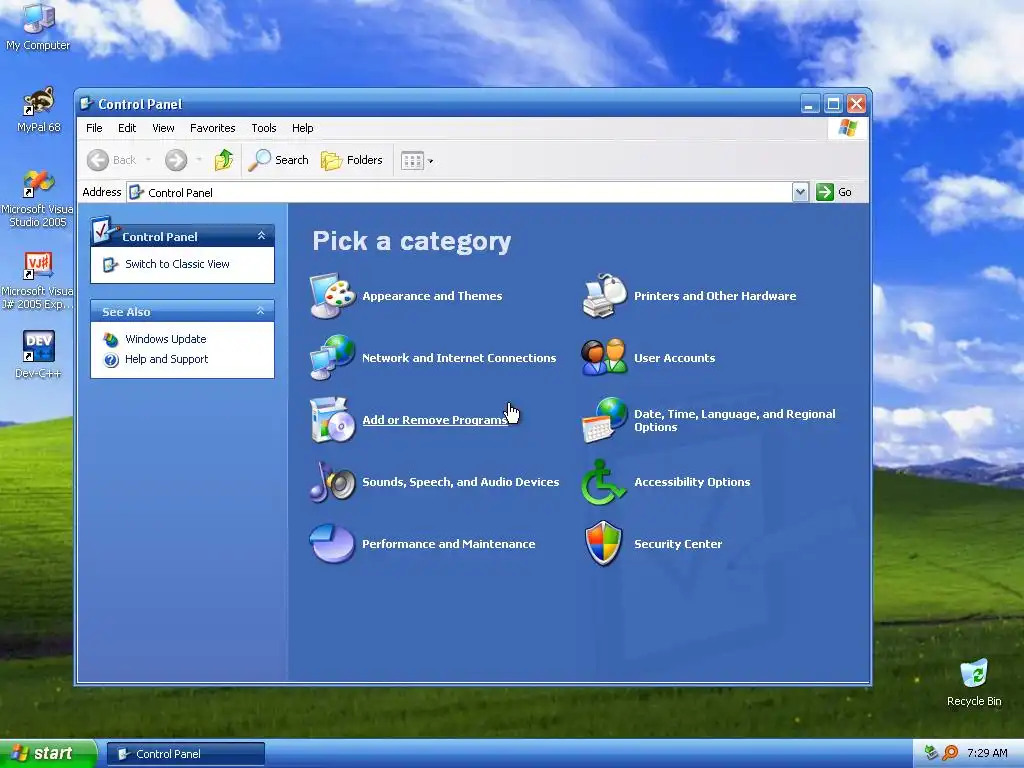Open the Add or Remove Programs icon

[x=332, y=420]
